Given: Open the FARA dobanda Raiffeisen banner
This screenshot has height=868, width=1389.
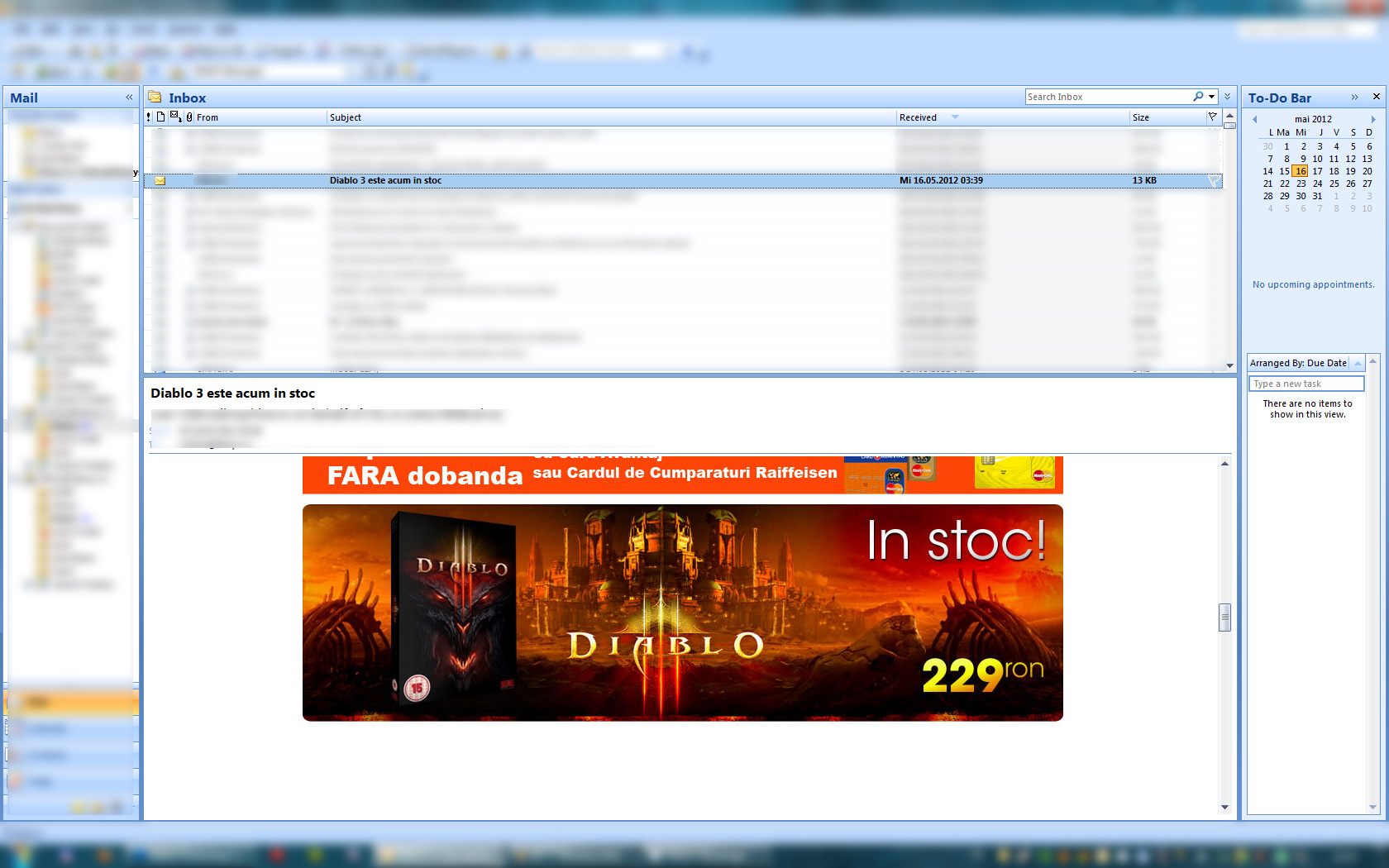Looking at the screenshot, I should tap(683, 475).
